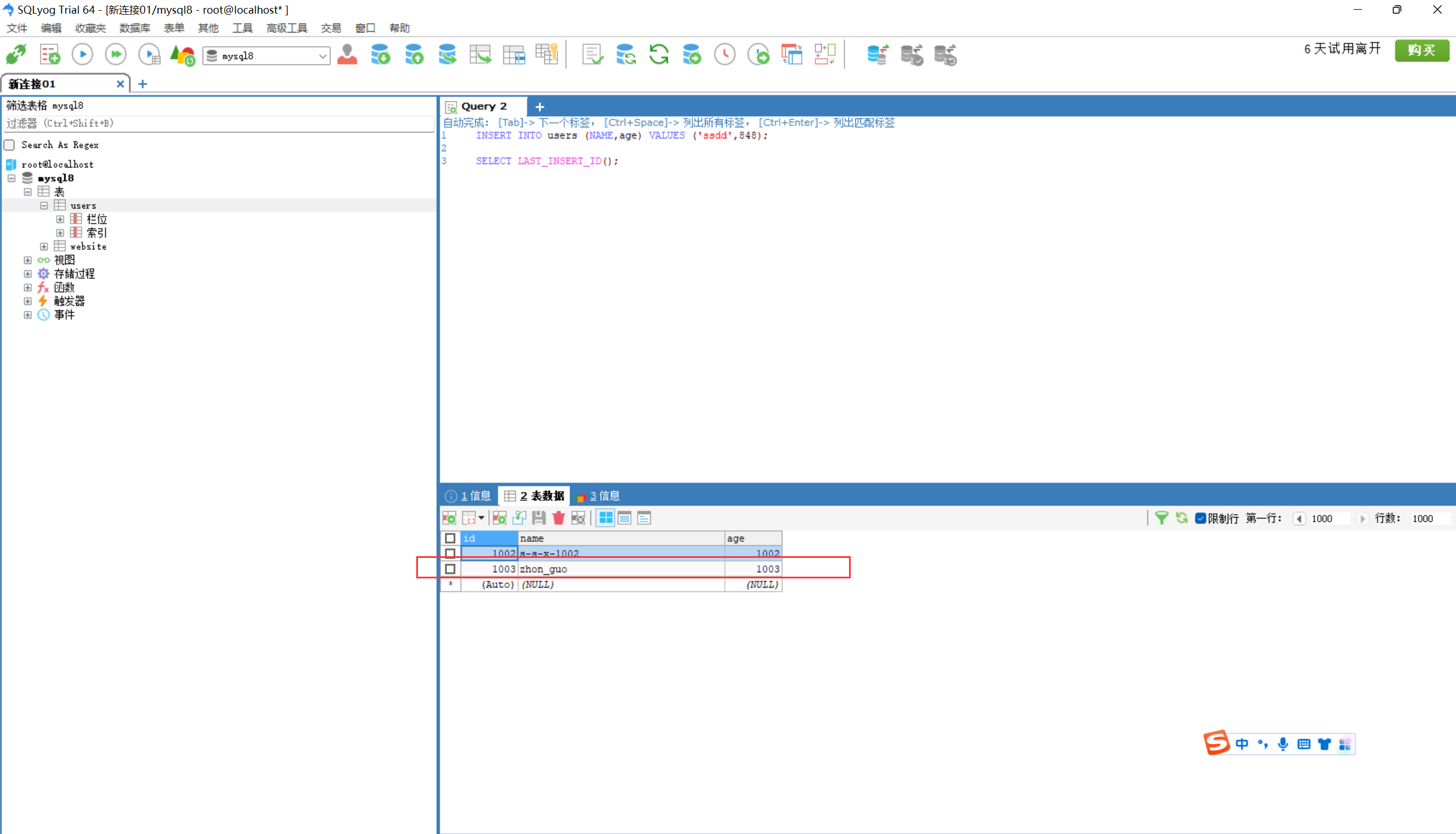
Task: Switch to the 1 信息 tab
Action: click(470, 496)
